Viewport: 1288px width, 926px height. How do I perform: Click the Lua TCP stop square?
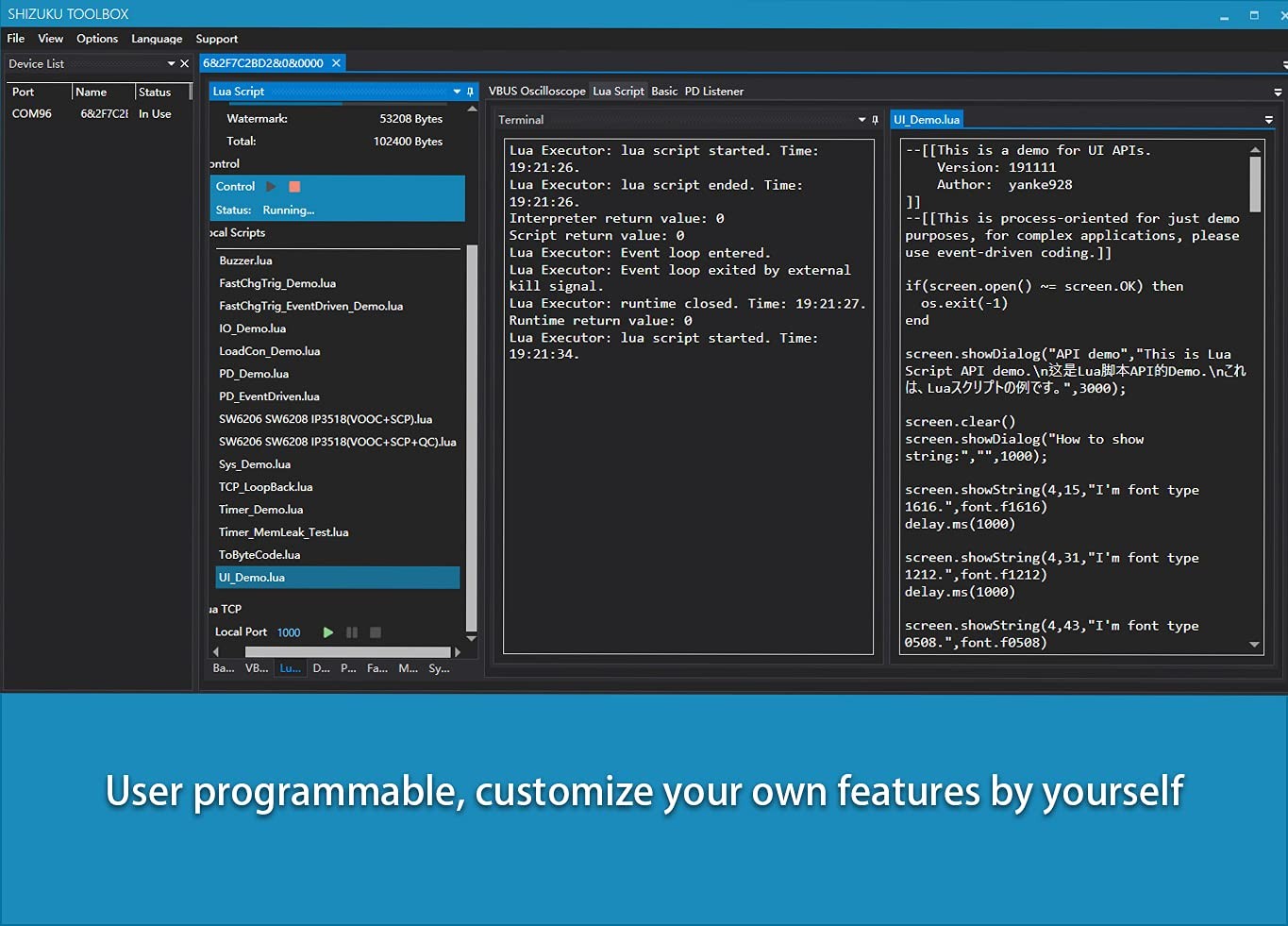pyautogui.click(x=376, y=632)
